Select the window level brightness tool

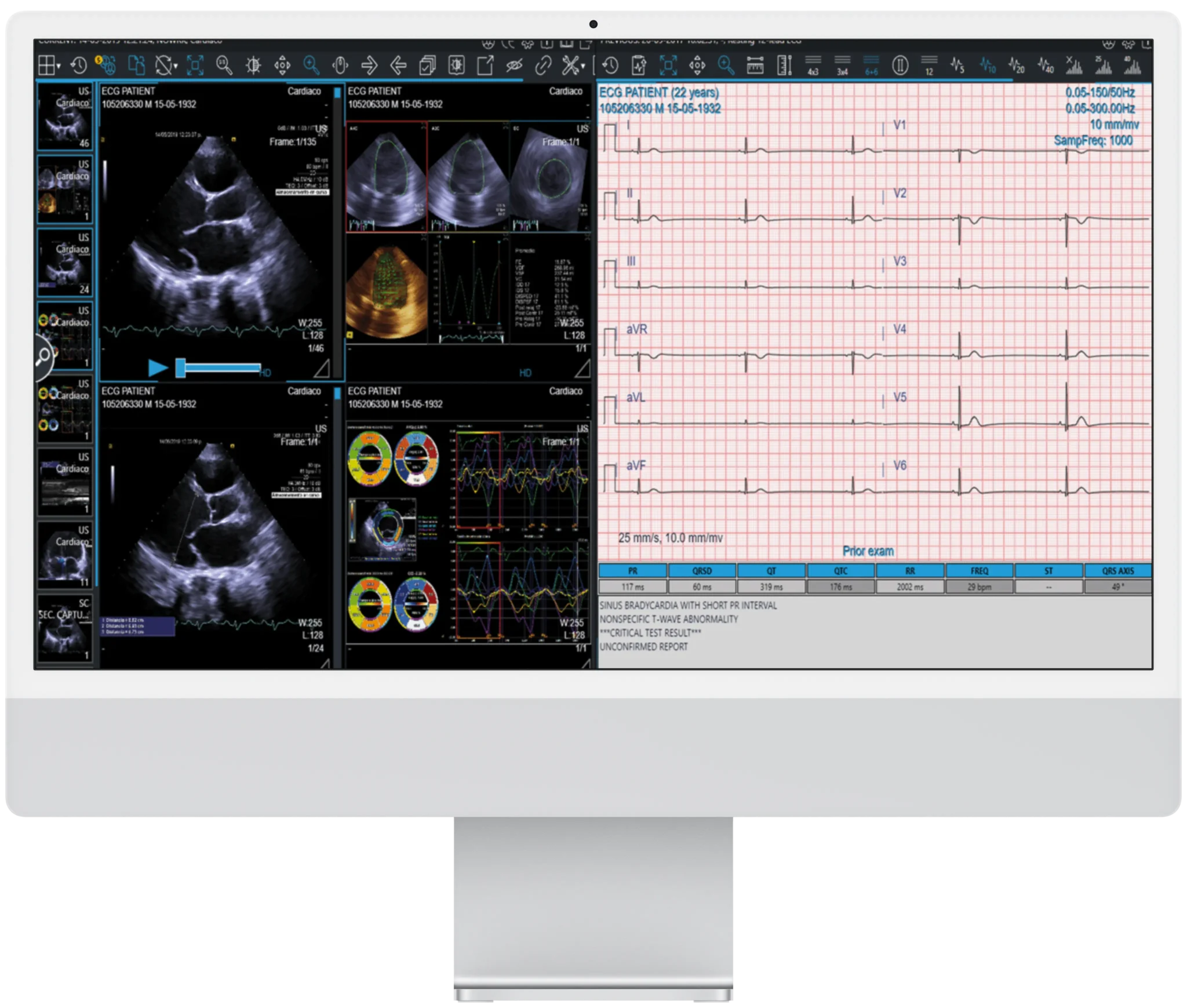[x=253, y=65]
